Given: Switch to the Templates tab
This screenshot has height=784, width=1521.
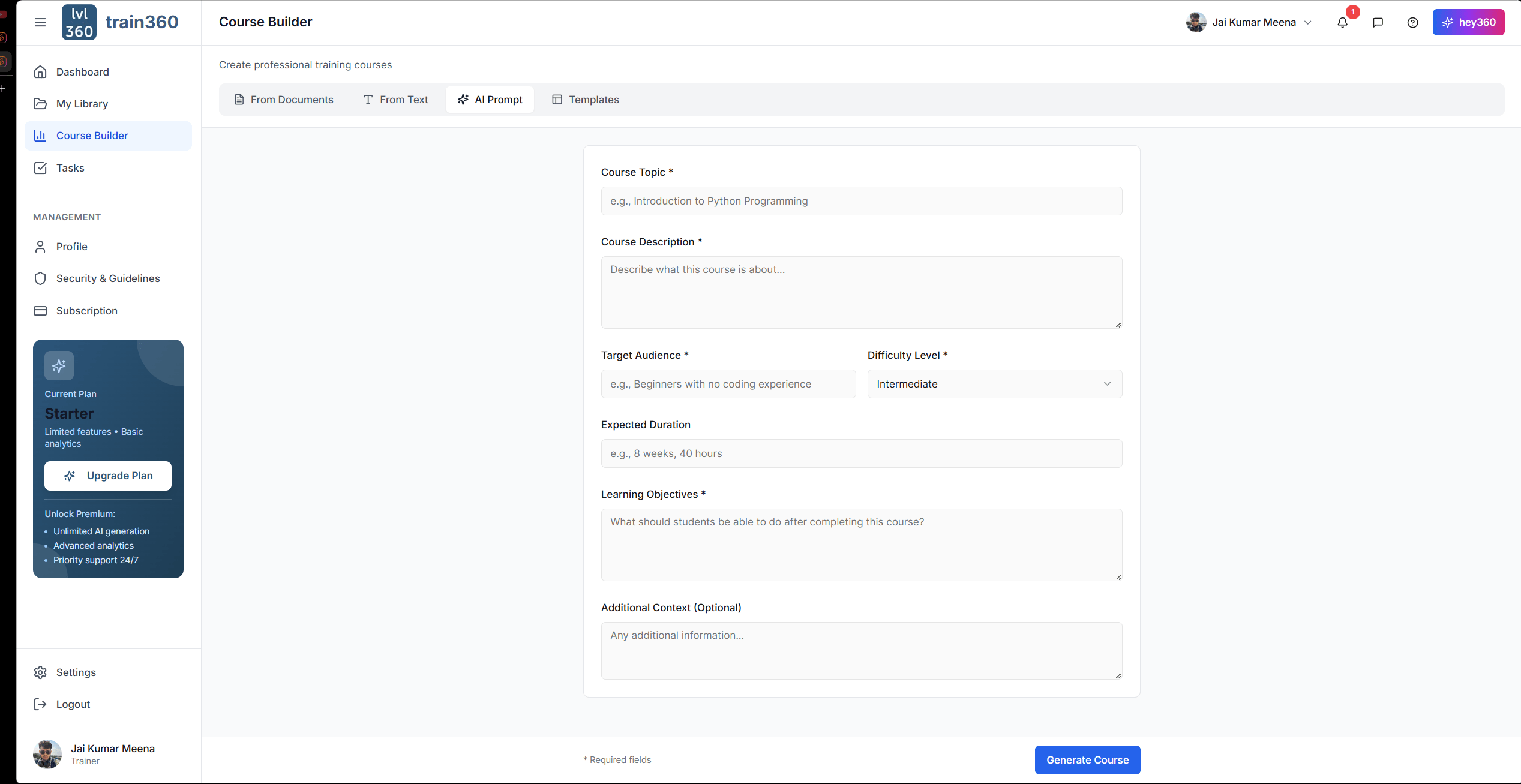Looking at the screenshot, I should 585,100.
